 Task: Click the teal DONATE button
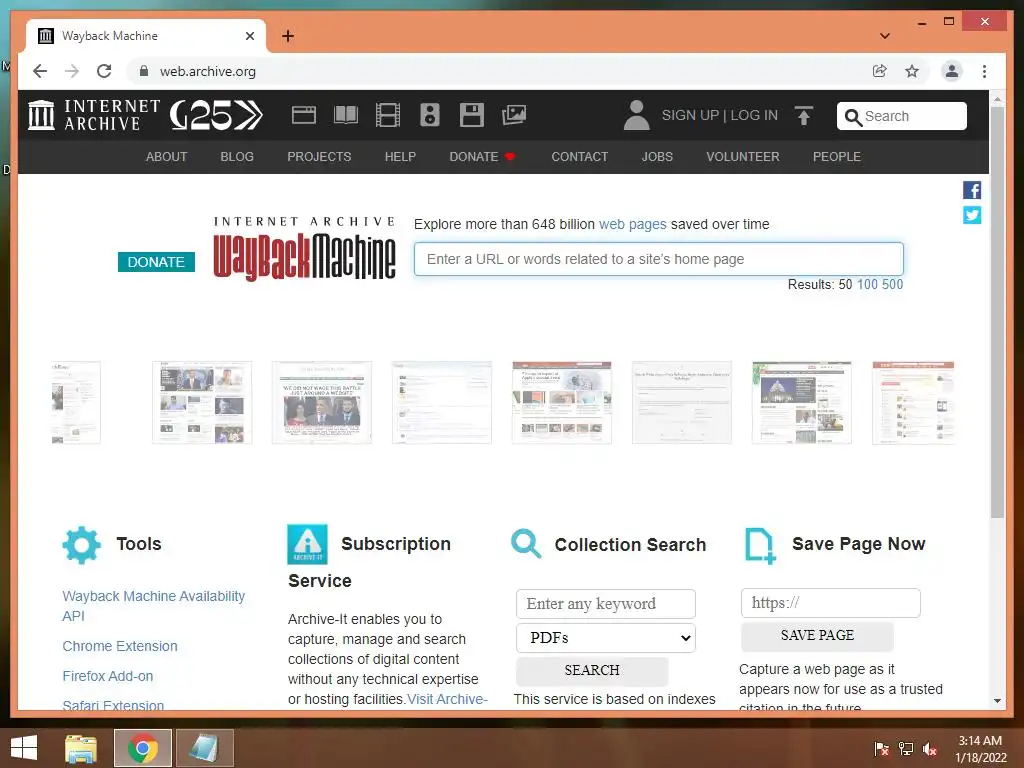(156, 262)
